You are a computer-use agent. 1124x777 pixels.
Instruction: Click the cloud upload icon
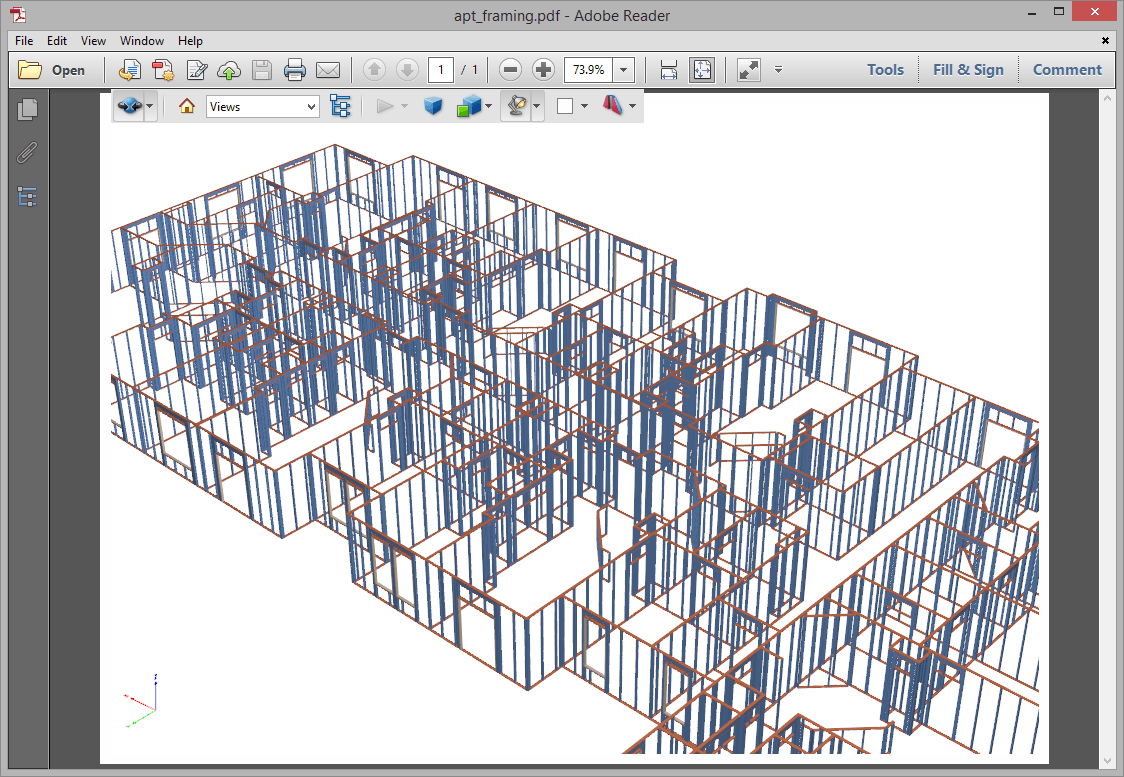coord(229,70)
